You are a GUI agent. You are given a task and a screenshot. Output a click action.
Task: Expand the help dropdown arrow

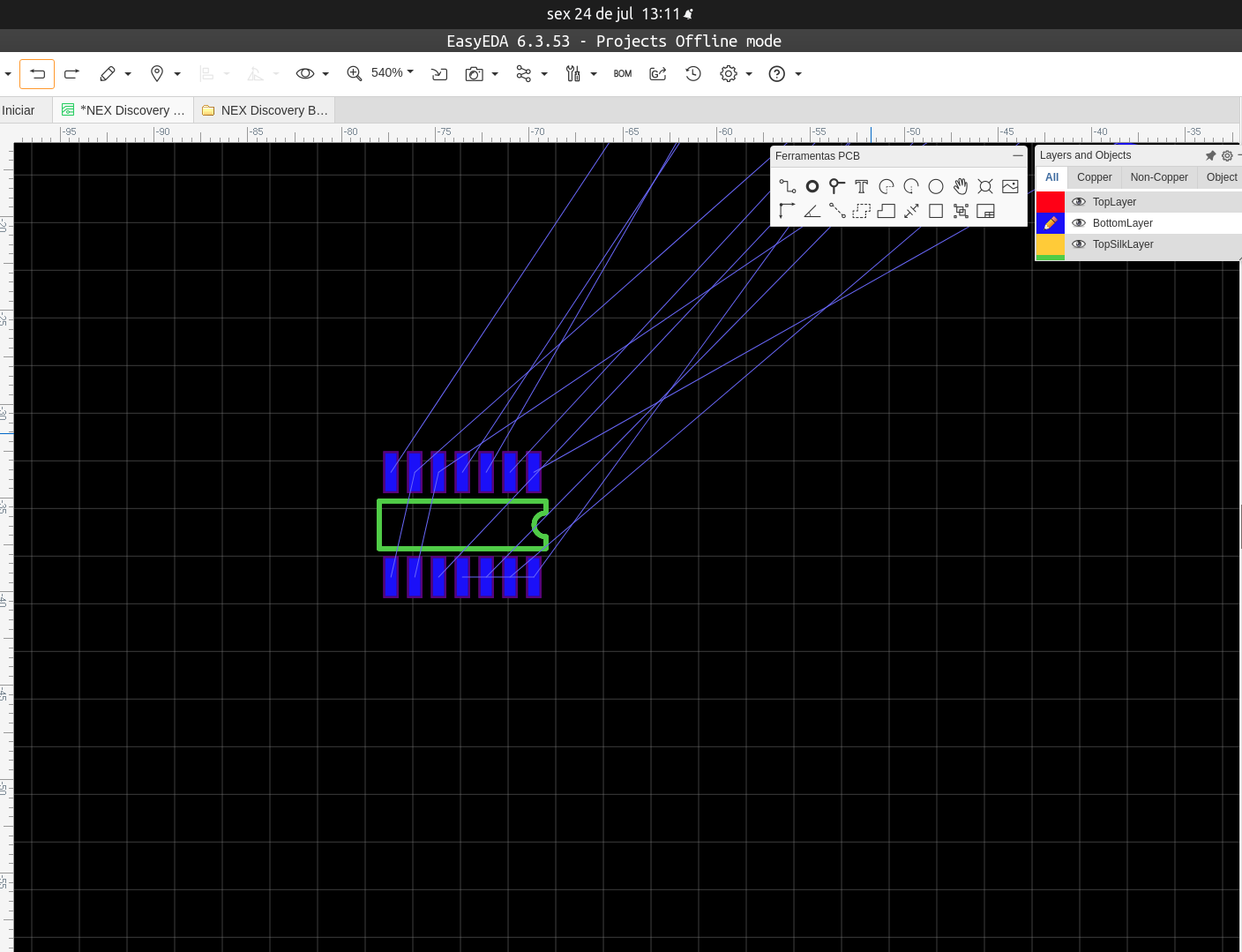pos(798,74)
